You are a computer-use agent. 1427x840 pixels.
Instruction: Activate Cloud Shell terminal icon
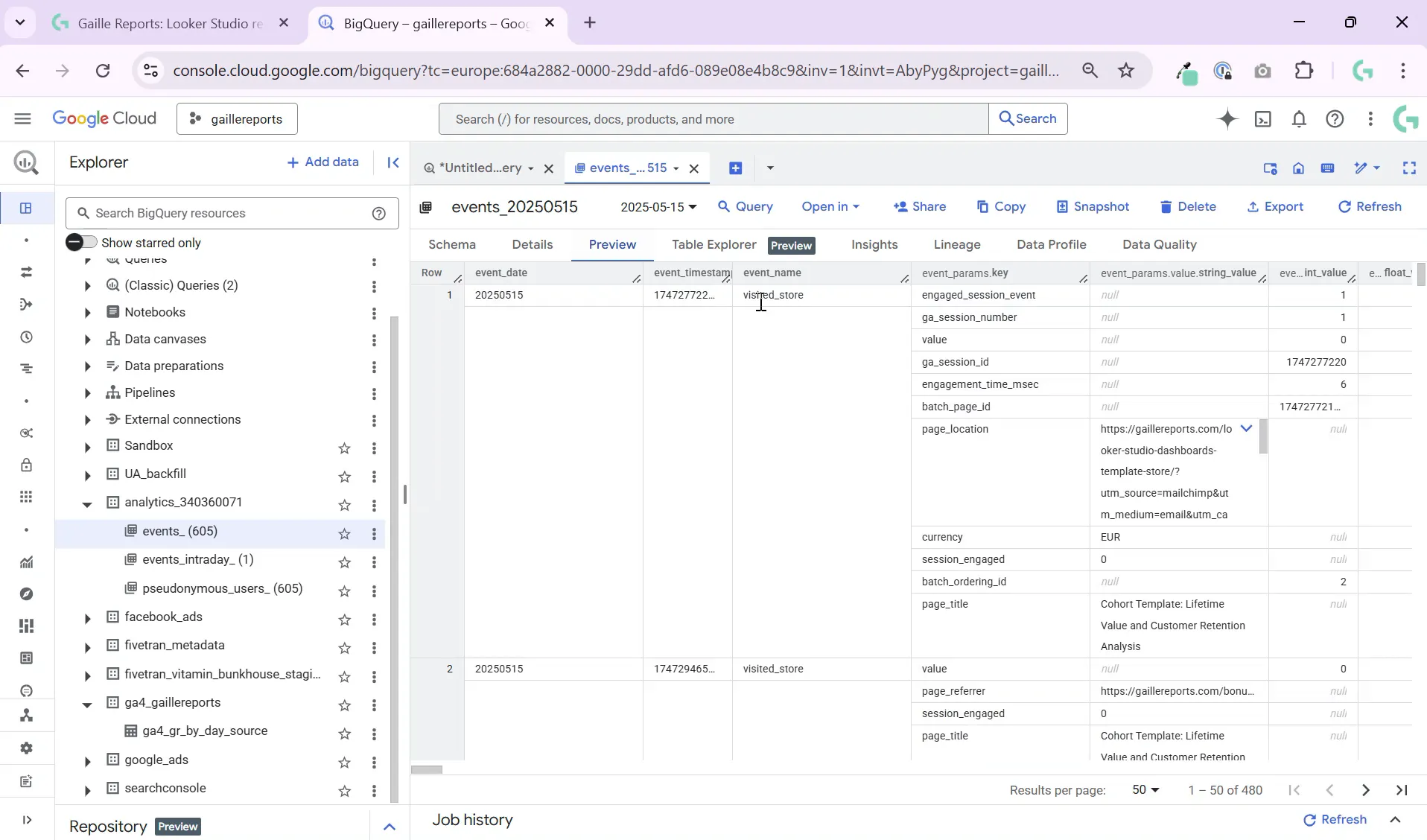[1263, 119]
